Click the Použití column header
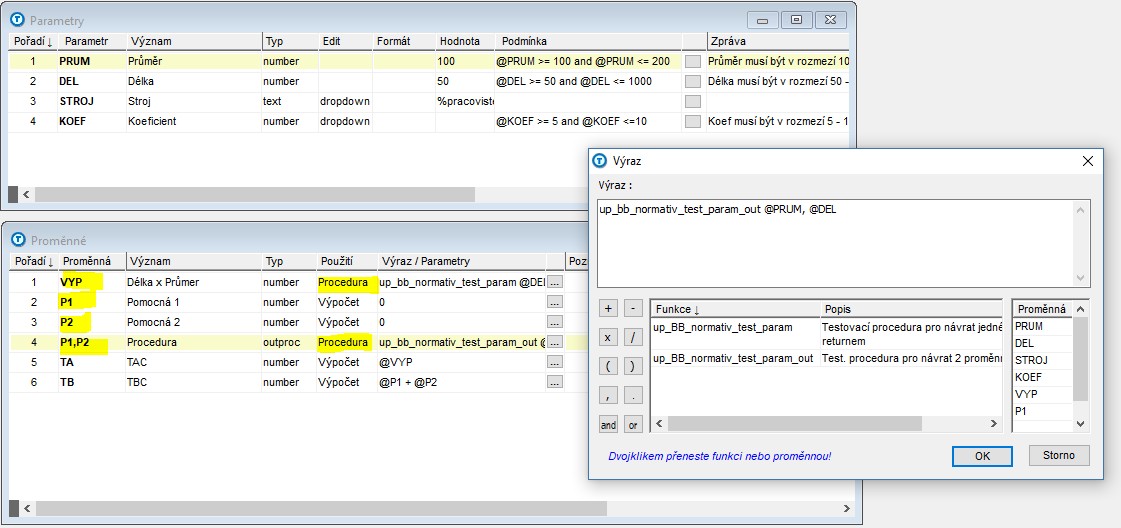This screenshot has height=528, width=1121. 347,261
